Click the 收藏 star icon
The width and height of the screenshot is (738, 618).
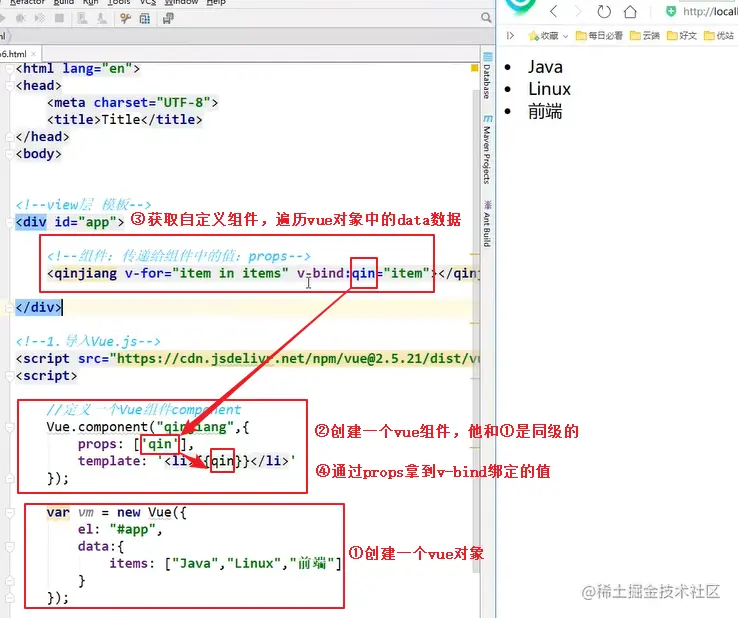pyautogui.click(x=534, y=36)
